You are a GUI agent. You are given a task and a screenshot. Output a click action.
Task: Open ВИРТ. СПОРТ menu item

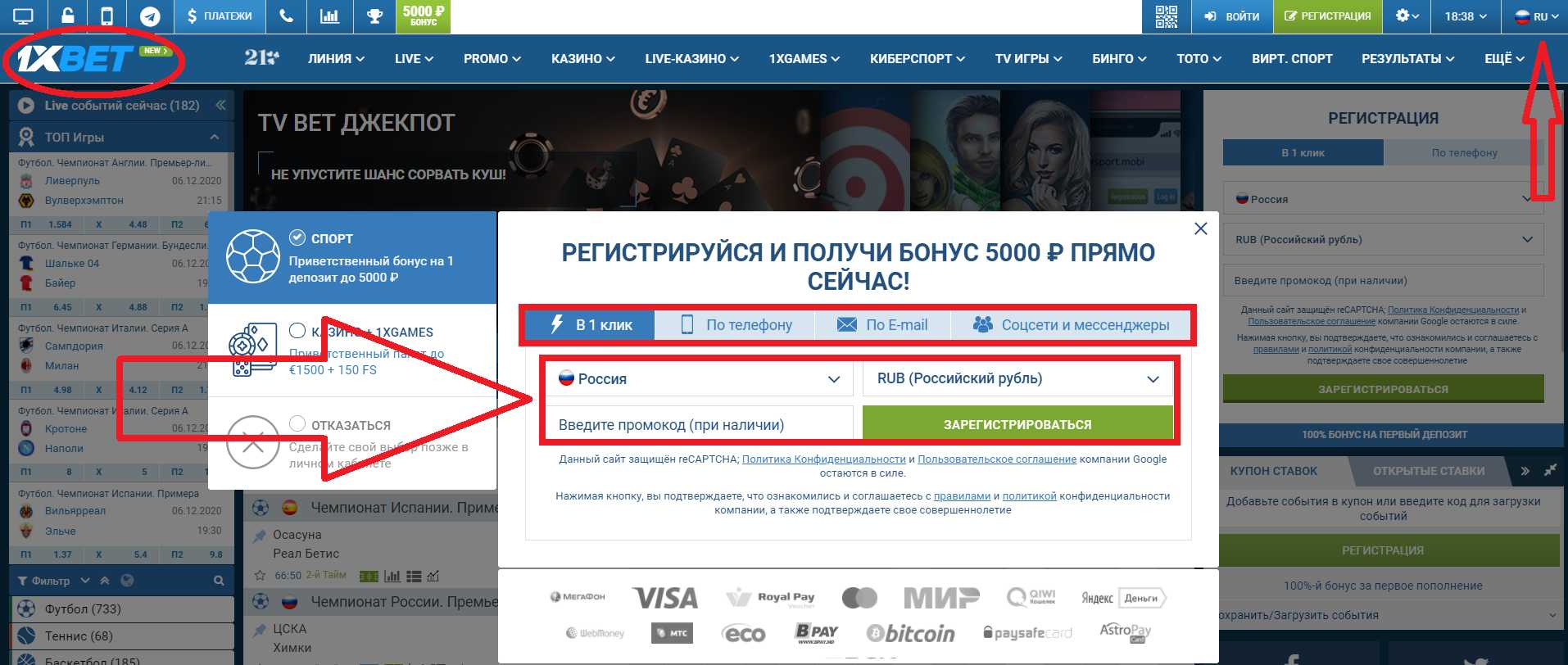[x=1292, y=58]
